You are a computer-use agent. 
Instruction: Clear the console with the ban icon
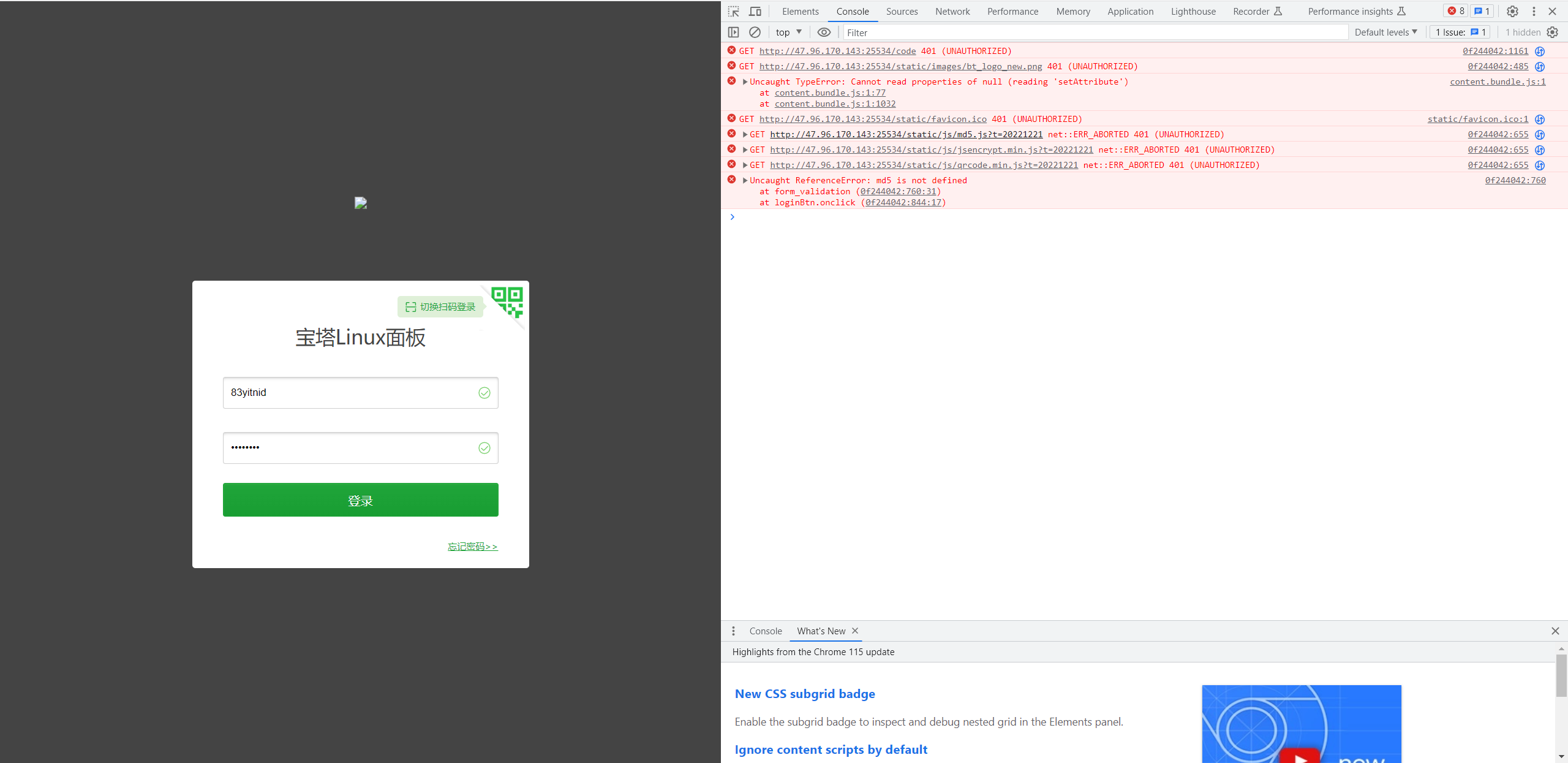(755, 32)
